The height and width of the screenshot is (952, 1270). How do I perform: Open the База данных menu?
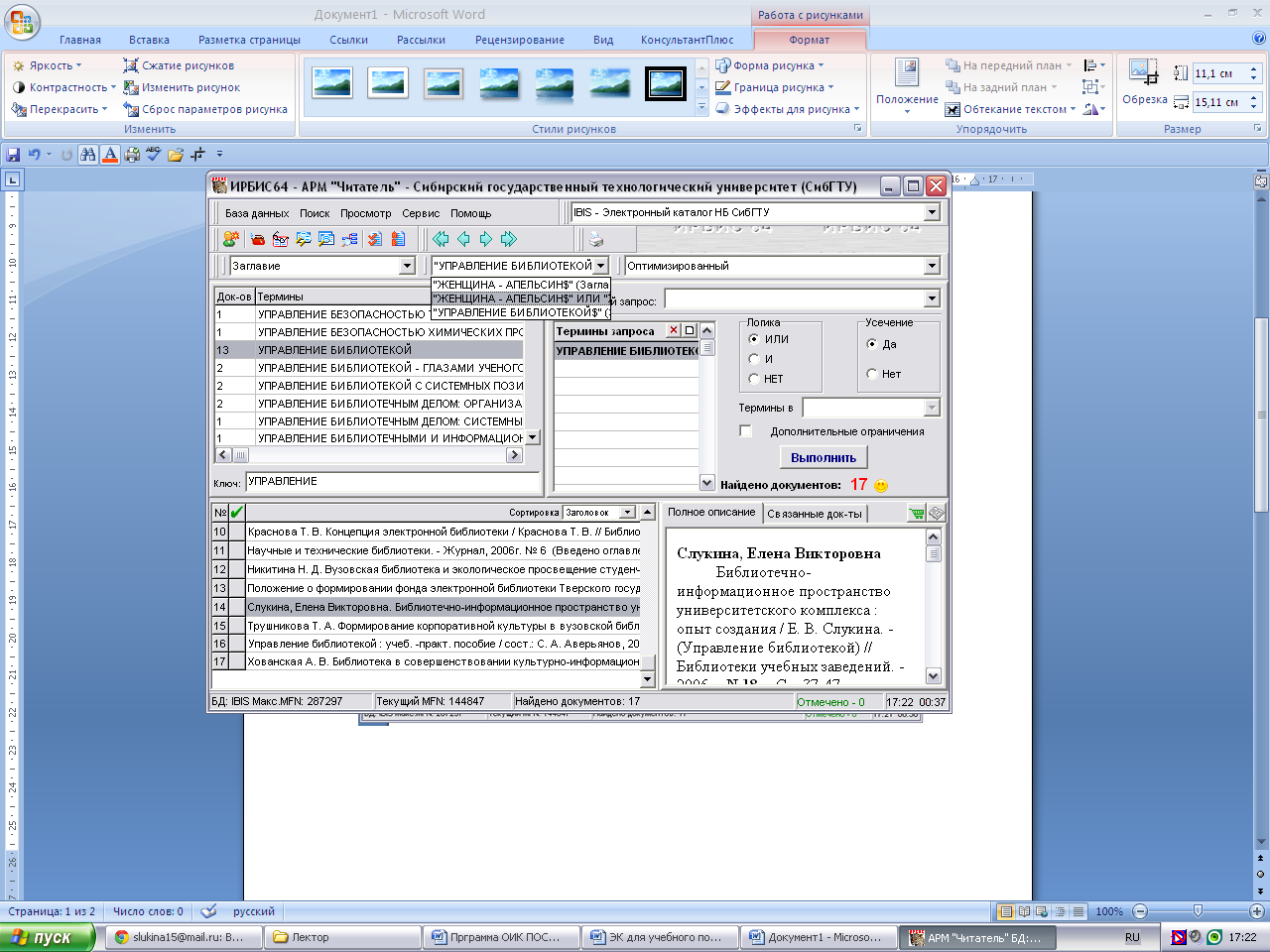coord(257,213)
